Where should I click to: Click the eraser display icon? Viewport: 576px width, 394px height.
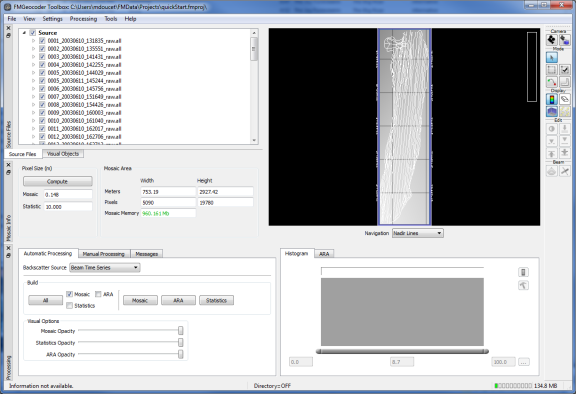[x=565, y=99]
